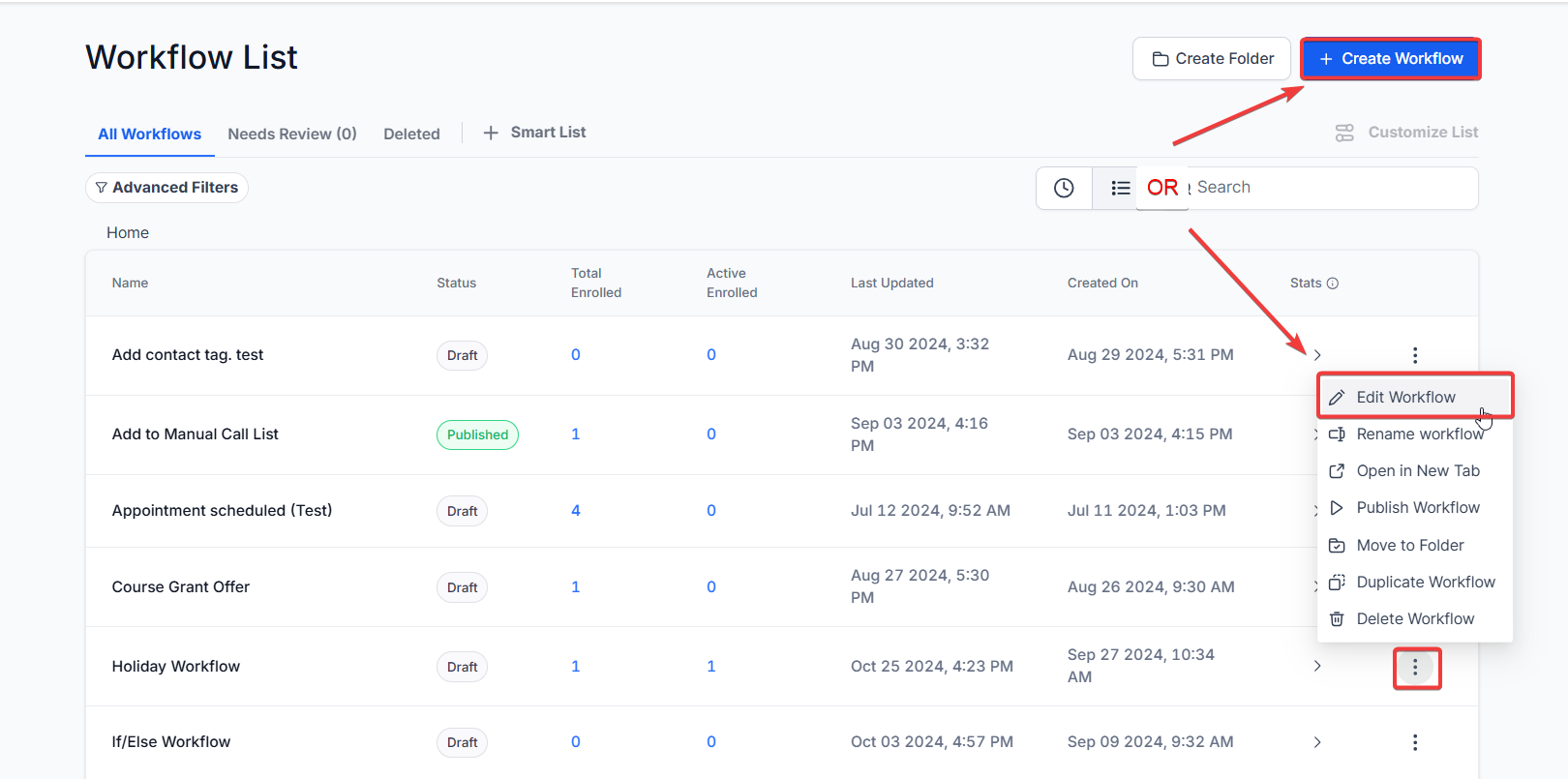Click the Total Enrolled column header
Image resolution: width=1568 pixels, height=779 pixels.
pos(596,283)
